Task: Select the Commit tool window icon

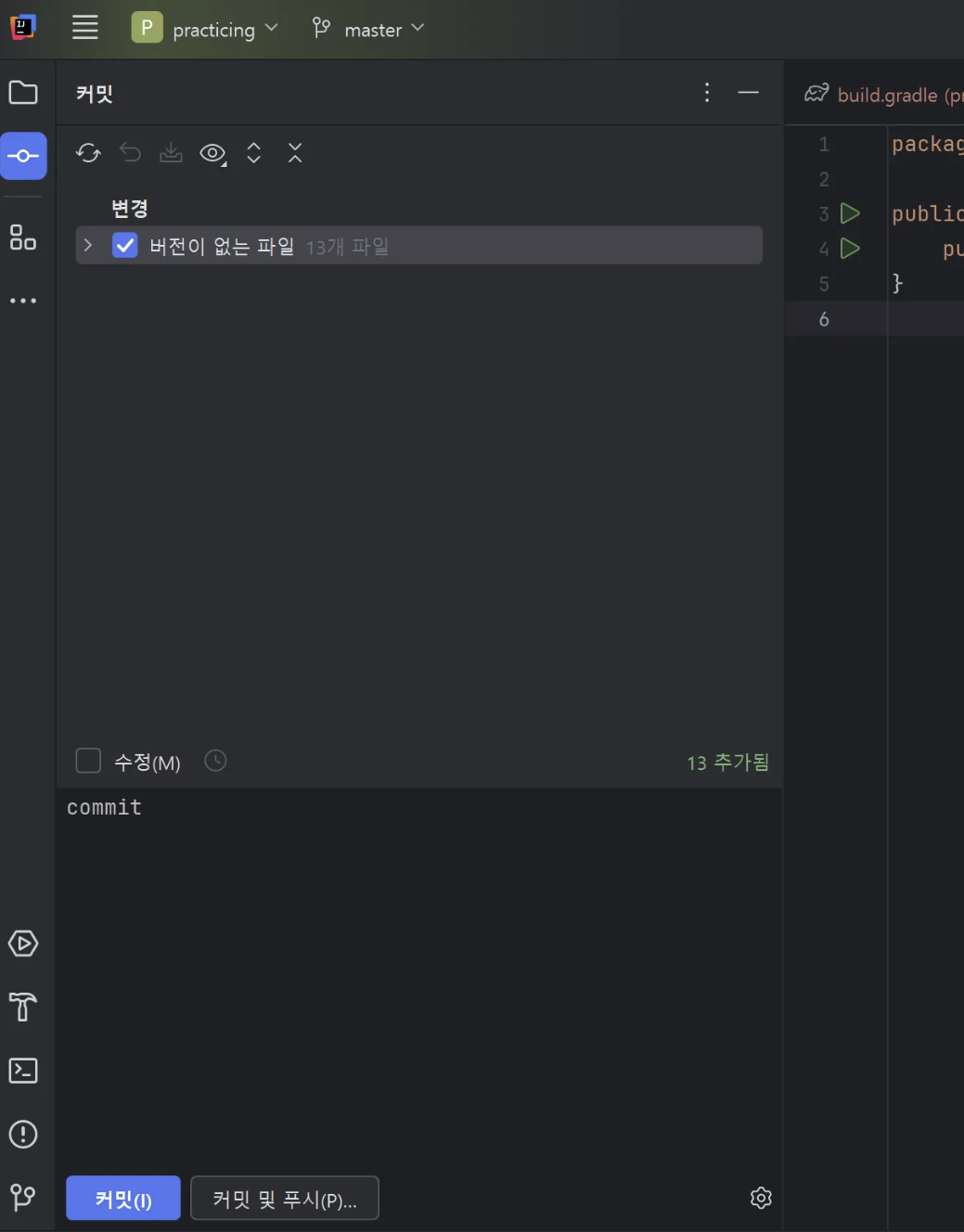Action: pyautogui.click(x=23, y=156)
